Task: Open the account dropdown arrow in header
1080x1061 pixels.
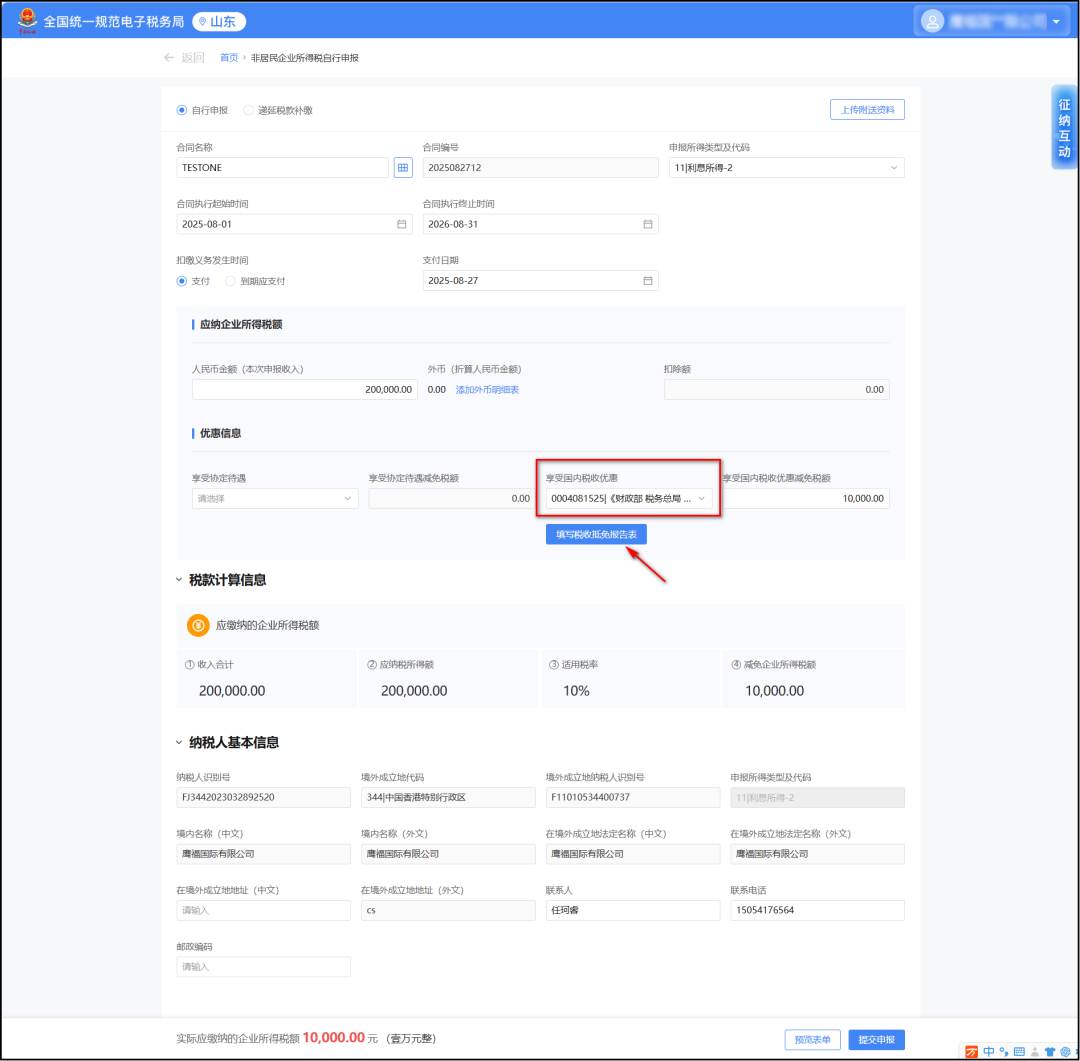Action: click(1056, 21)
